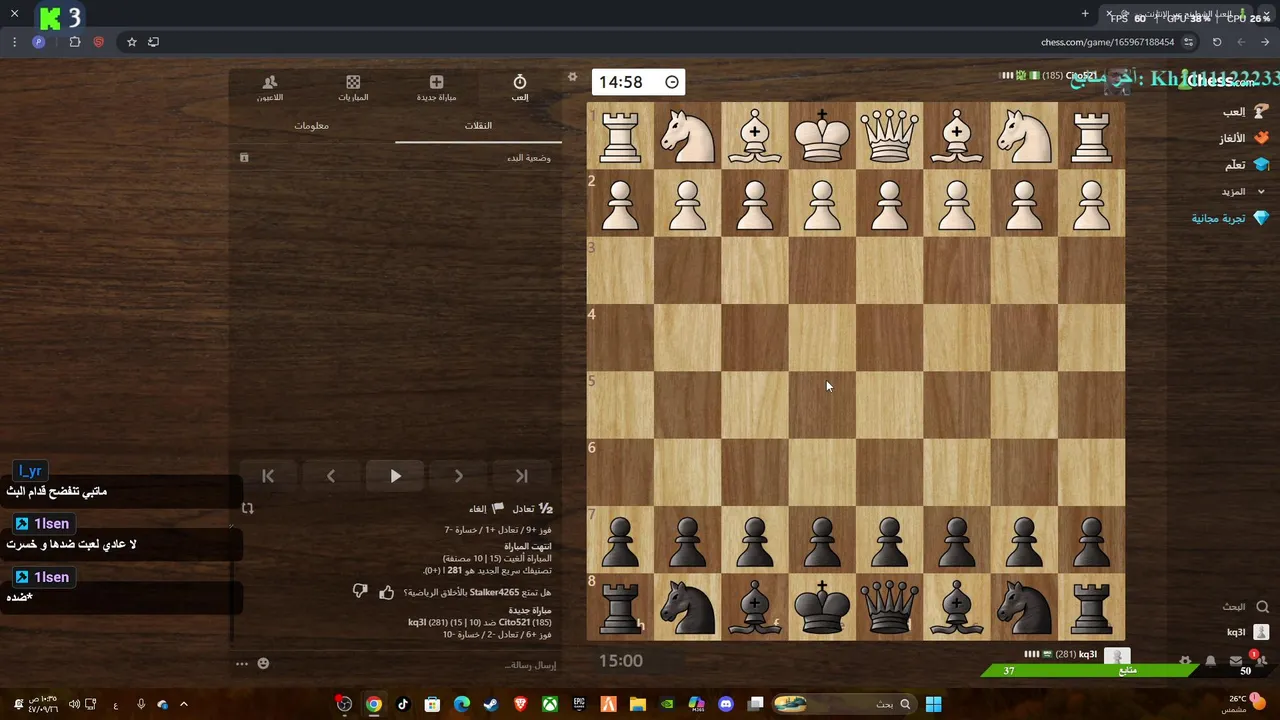Open the Learn menu (تعلّم) in the sidebar
The width and height of the screenshot is (1280, 720).
(1246, 164)
